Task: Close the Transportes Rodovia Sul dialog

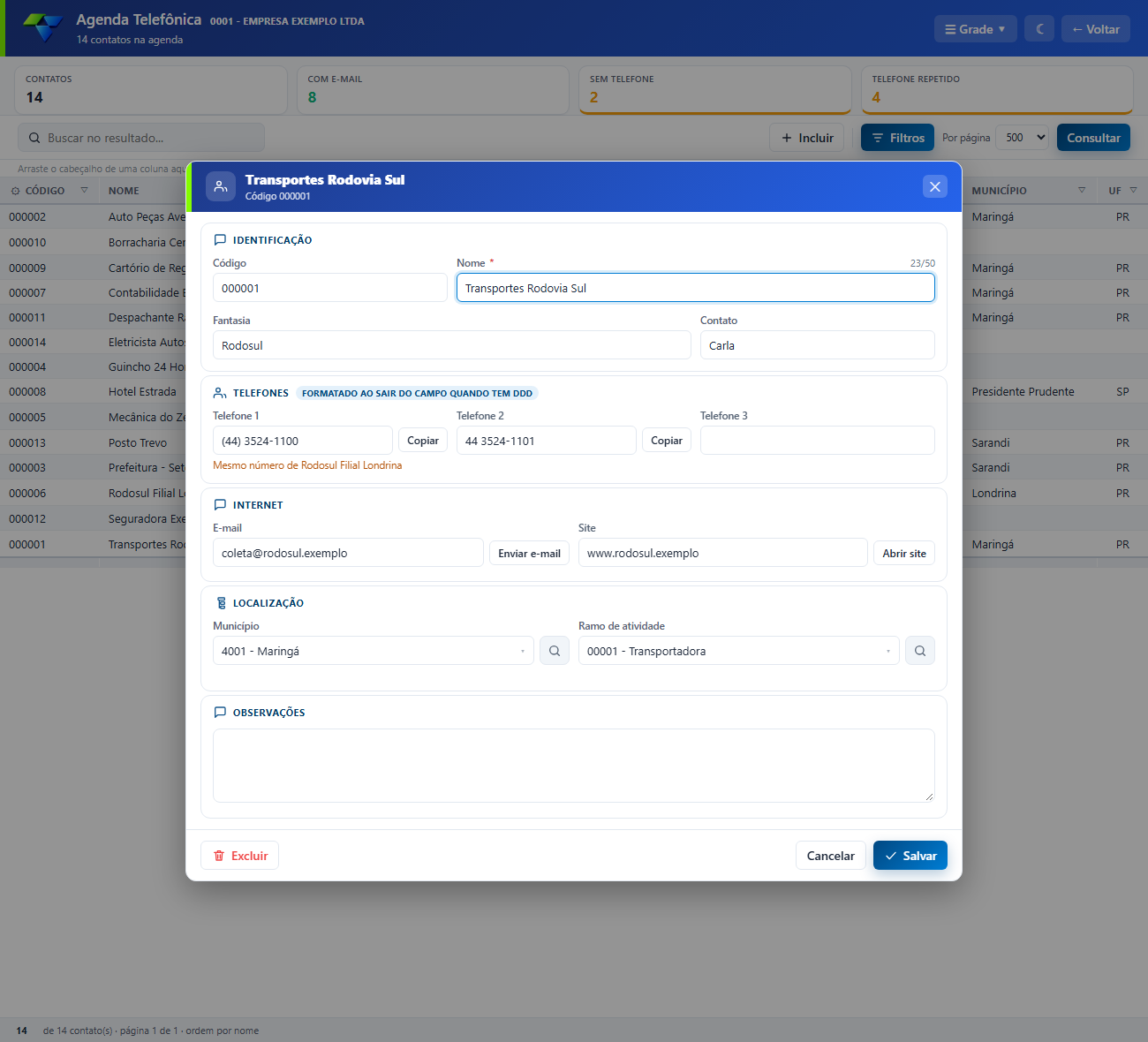Action: point(935,186)
